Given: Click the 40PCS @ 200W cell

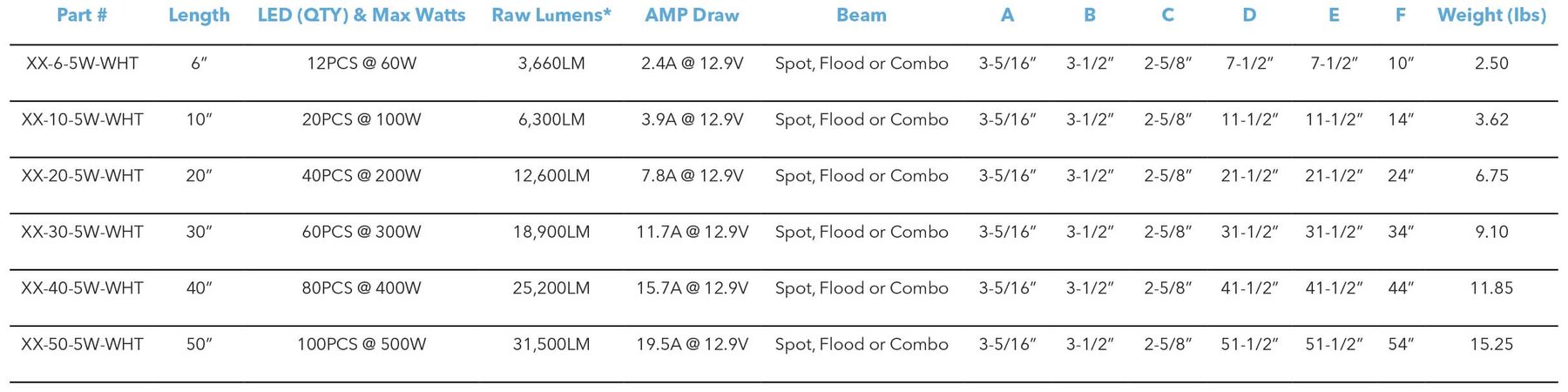Looking at the screenshot, I should click(x=362, y=176).
